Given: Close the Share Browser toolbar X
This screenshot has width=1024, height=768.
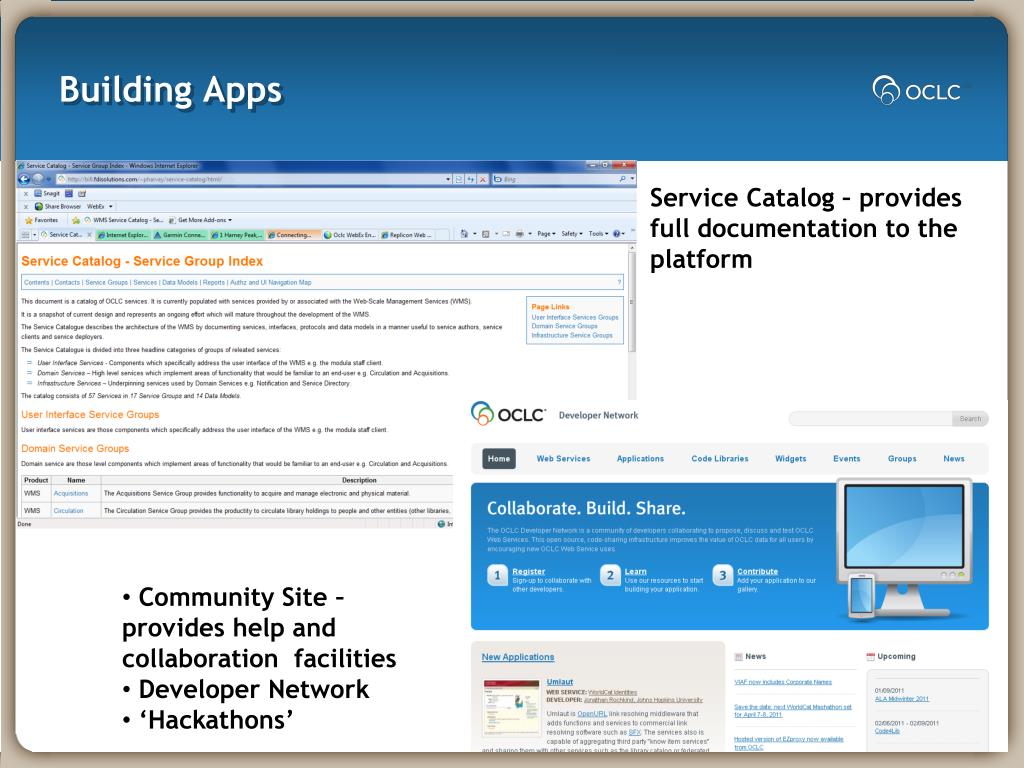Looking at the screenshot, I should click(26, 206).
